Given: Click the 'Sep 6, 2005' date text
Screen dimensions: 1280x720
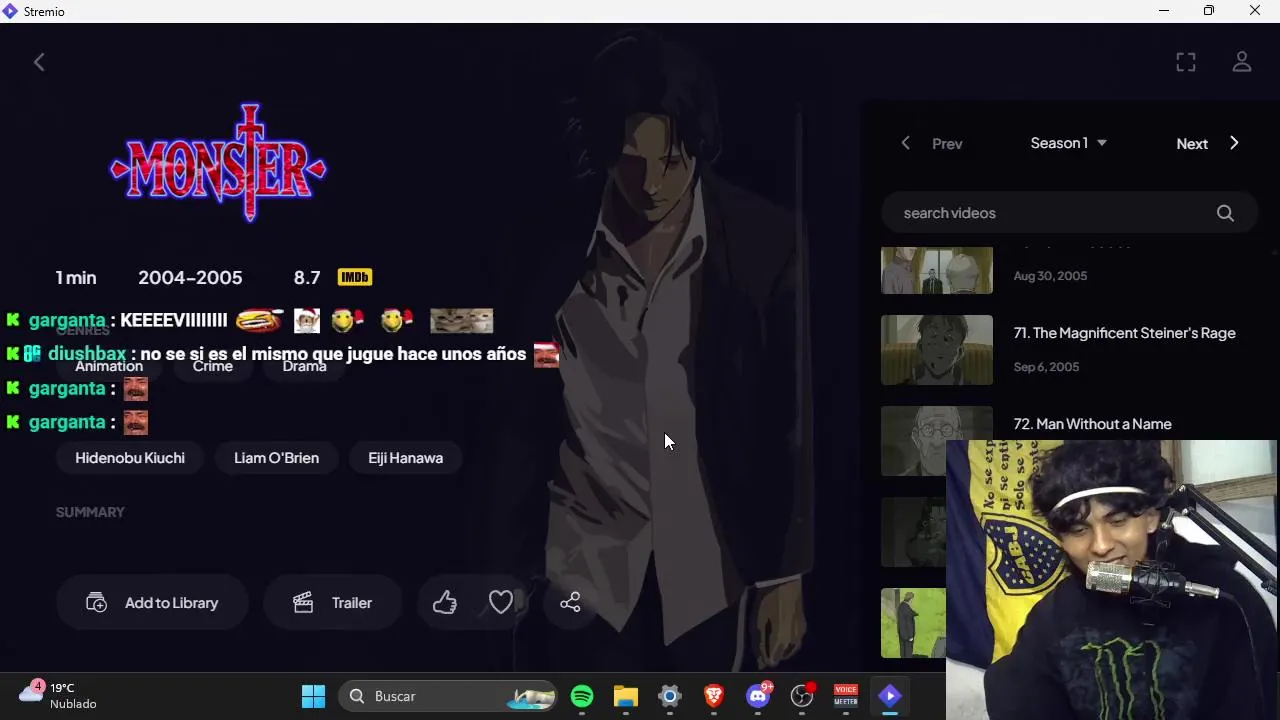Looking at the screenshot, I should (x=1046, y=367).
